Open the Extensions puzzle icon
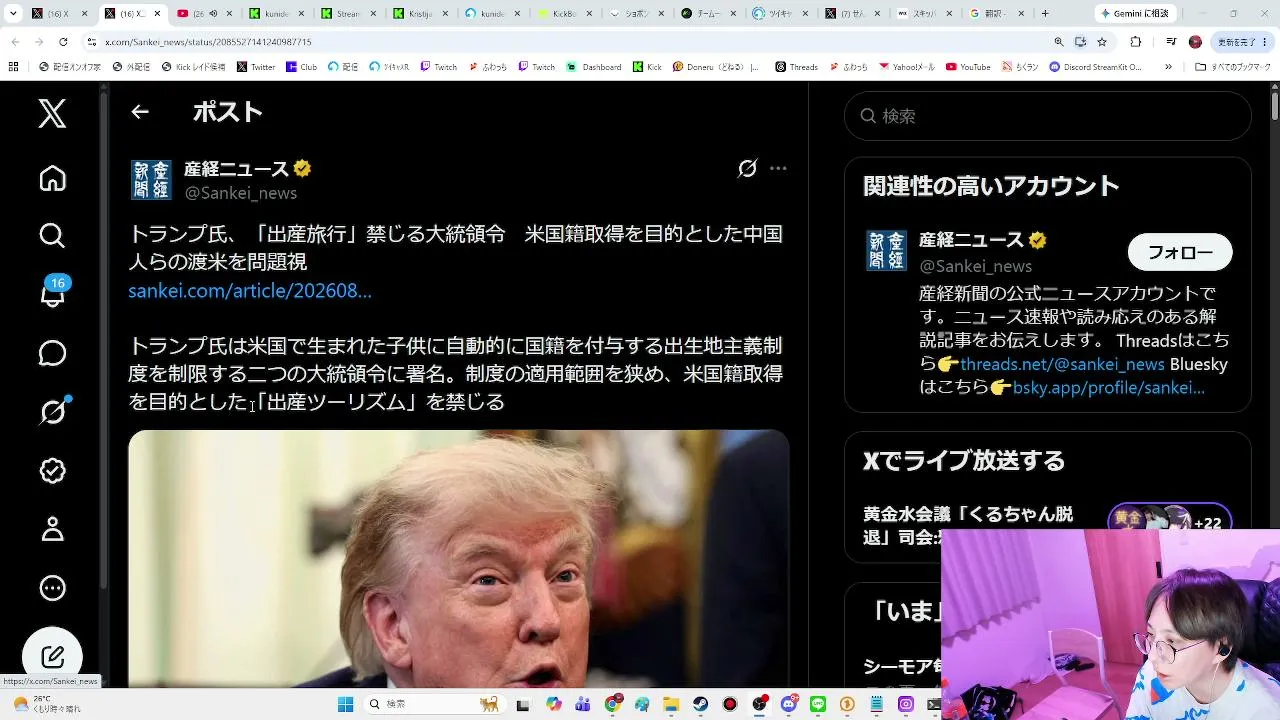The image size is (1280, 720). tap(1135, 42)
